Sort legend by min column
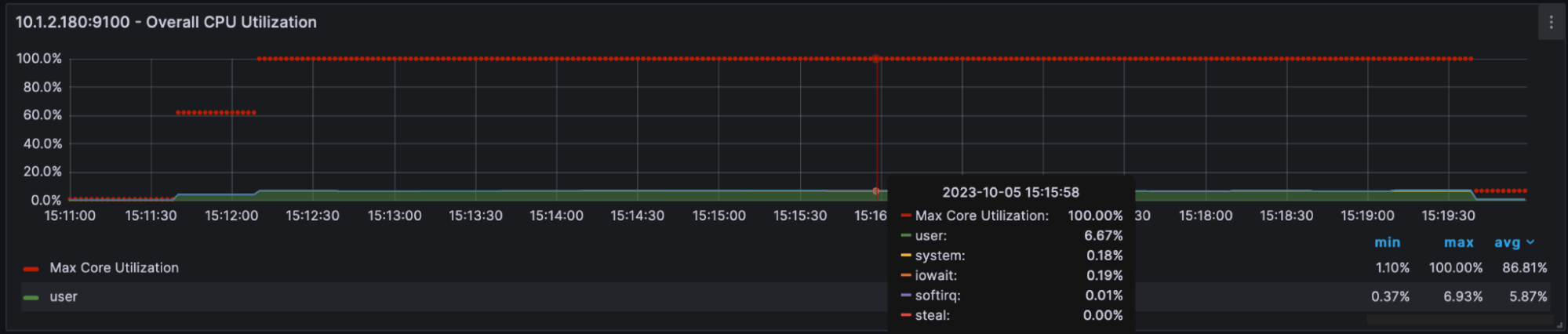This screenshot has width=1568, height=334. click(x=1387, y=243)
